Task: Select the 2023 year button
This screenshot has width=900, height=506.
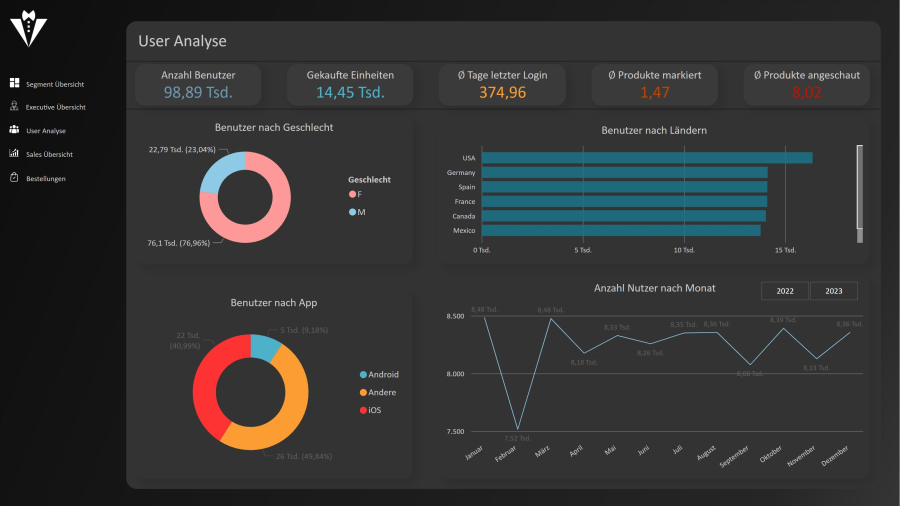Action: point(834,291)
